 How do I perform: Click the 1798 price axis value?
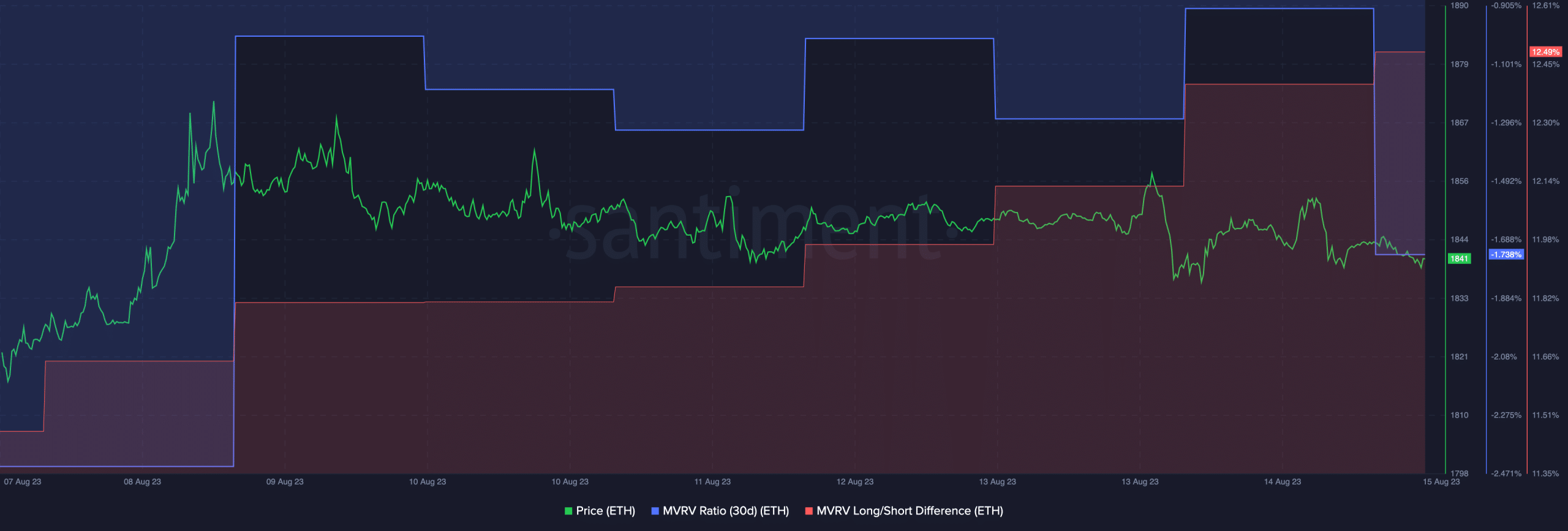pos(1459,473)
